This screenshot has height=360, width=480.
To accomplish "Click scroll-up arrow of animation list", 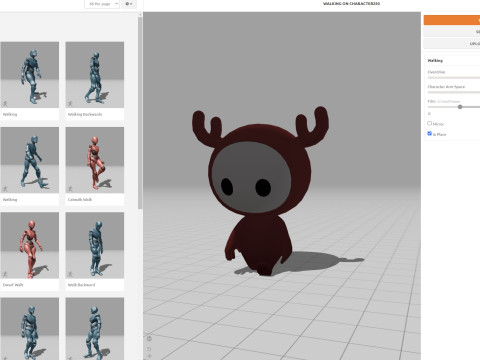I will click(x=140, y=15).
